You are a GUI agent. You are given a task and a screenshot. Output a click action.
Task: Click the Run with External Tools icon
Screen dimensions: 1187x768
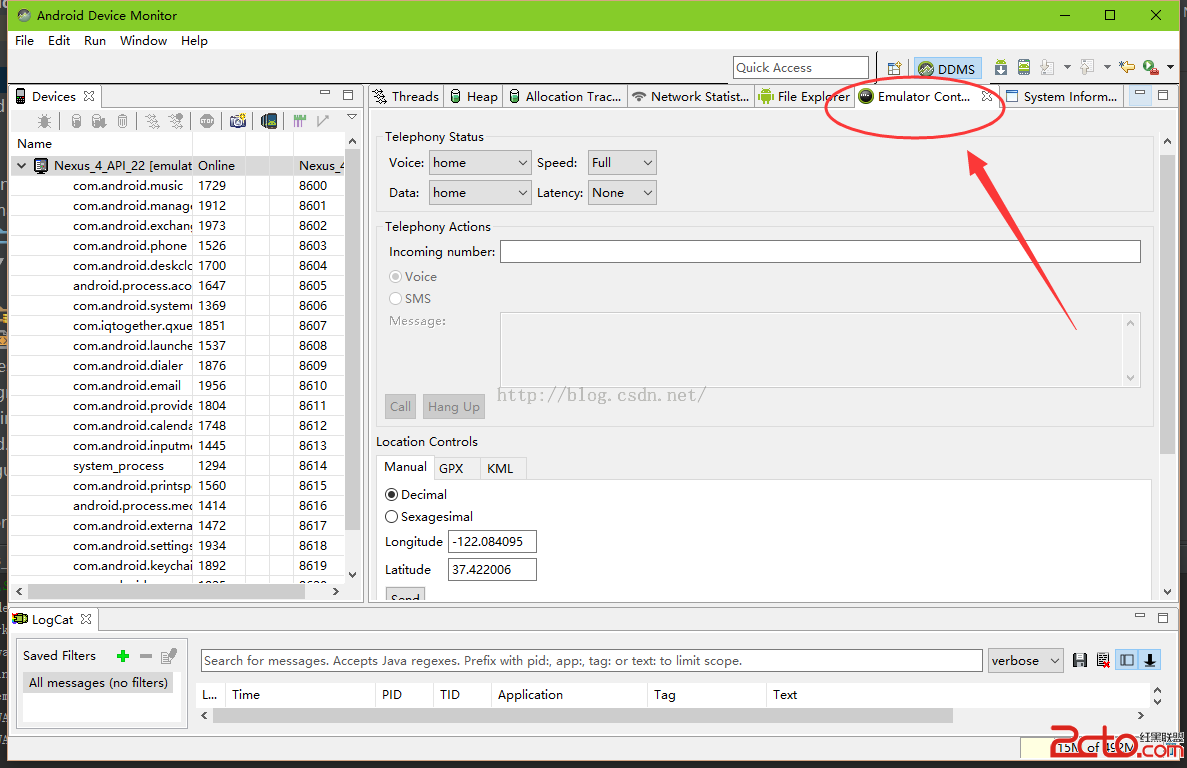pyautogui.click(x=1151, y=67)
